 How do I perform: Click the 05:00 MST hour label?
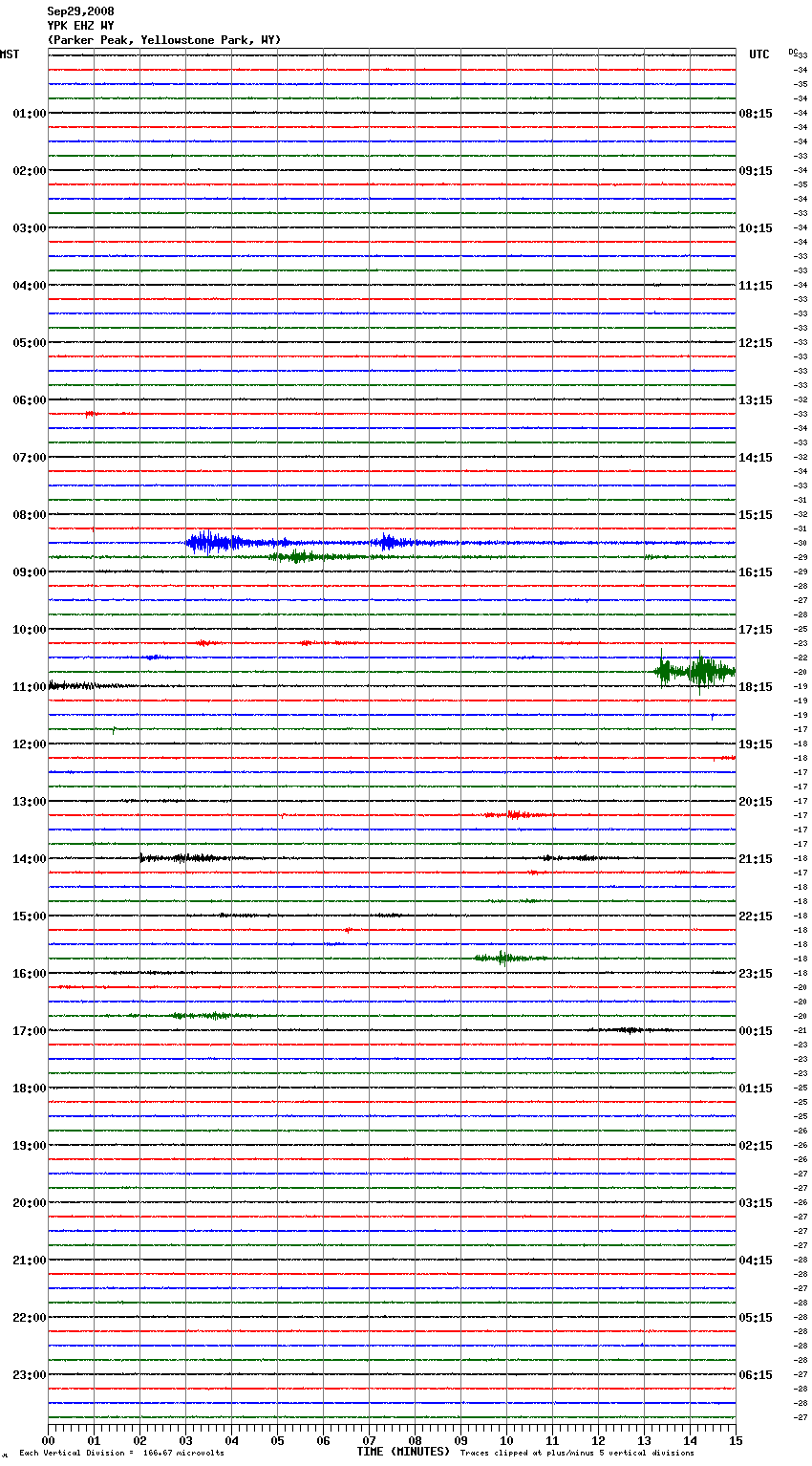pos(30,343)
